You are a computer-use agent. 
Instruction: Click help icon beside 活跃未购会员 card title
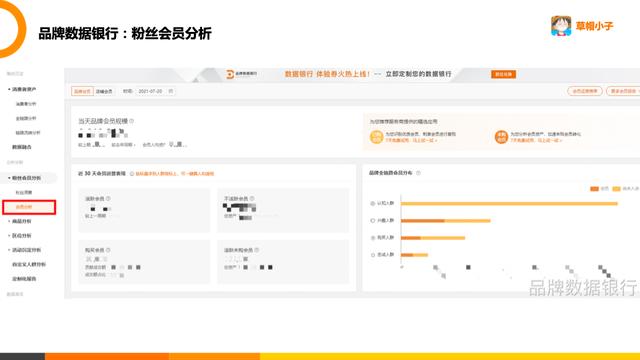coord(257,250)
